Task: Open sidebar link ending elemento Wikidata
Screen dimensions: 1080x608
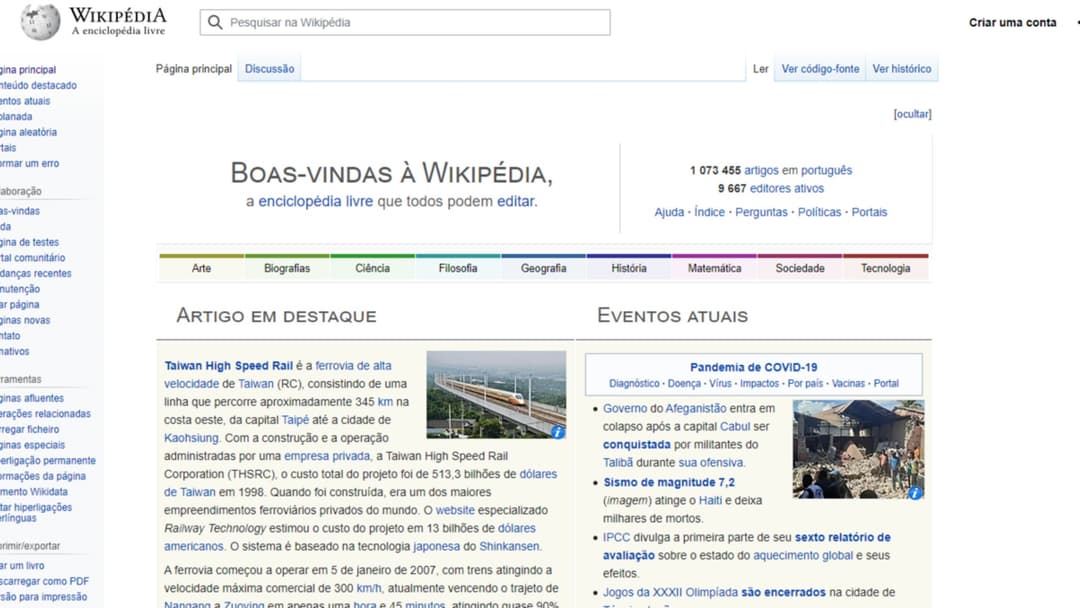Action: 34,492
